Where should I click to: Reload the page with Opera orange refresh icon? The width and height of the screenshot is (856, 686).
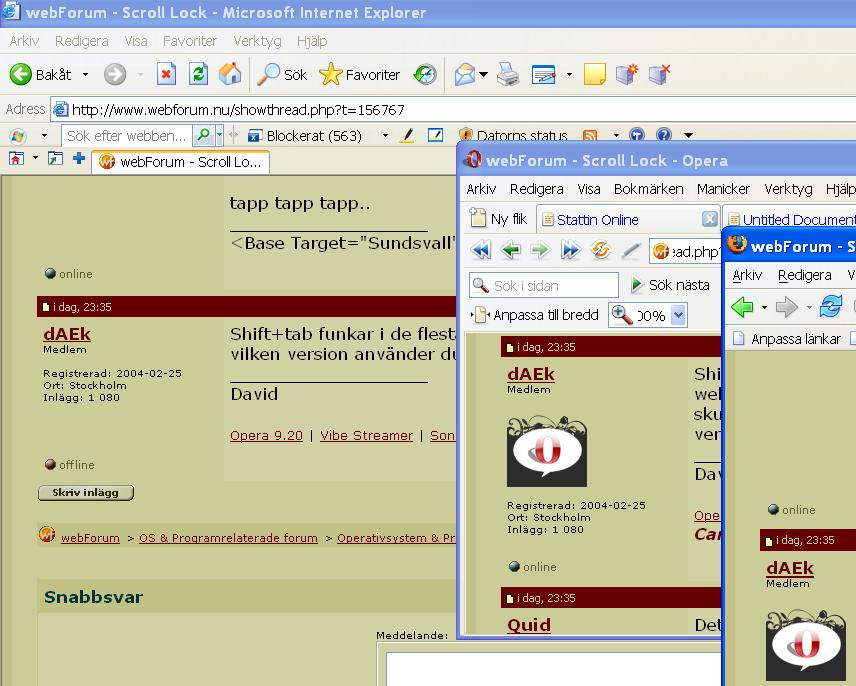[x=601, y=250]
